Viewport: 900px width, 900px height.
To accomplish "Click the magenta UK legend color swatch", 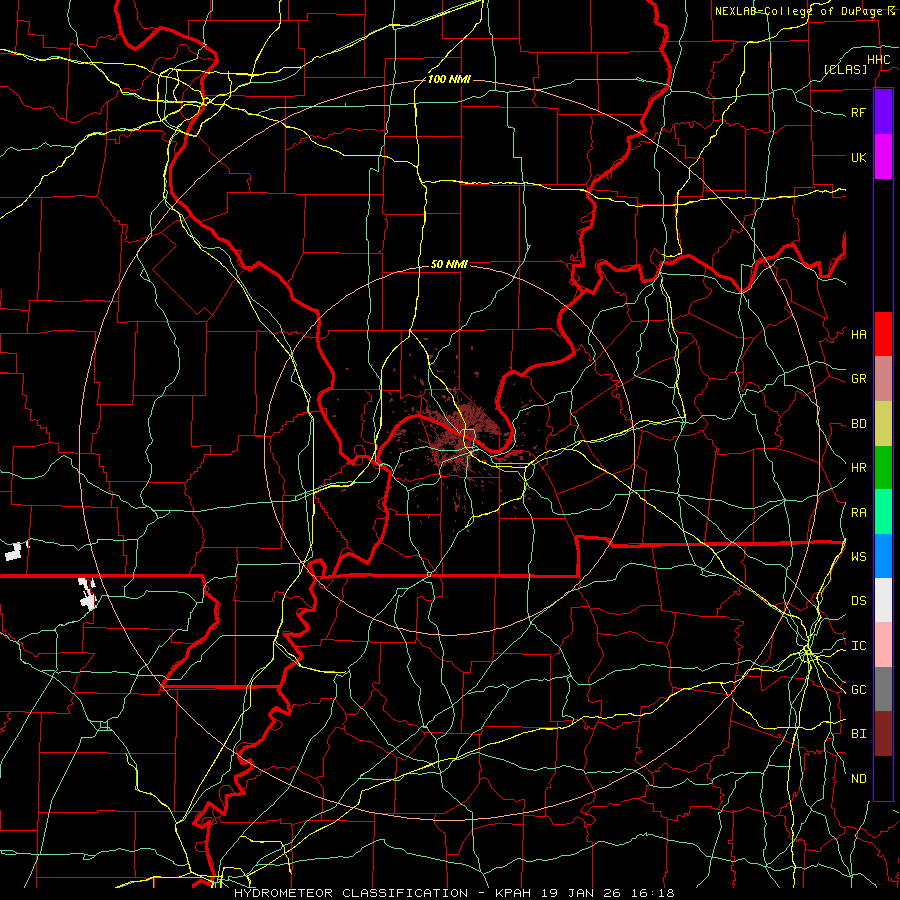I will [x=883, y=157].
